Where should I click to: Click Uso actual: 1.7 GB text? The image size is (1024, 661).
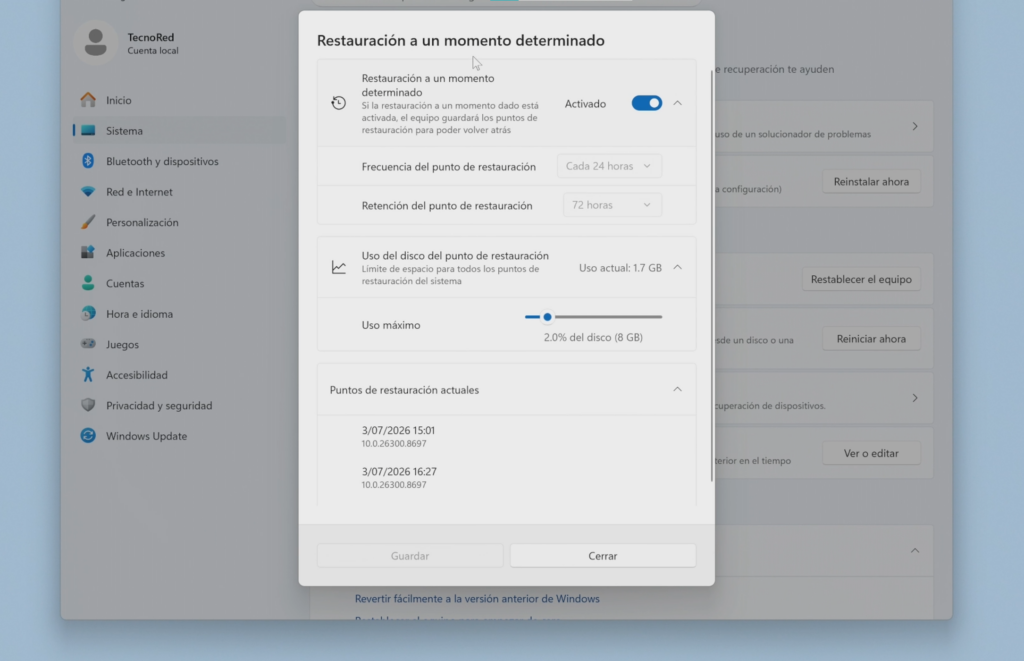(x=620, y=268)
